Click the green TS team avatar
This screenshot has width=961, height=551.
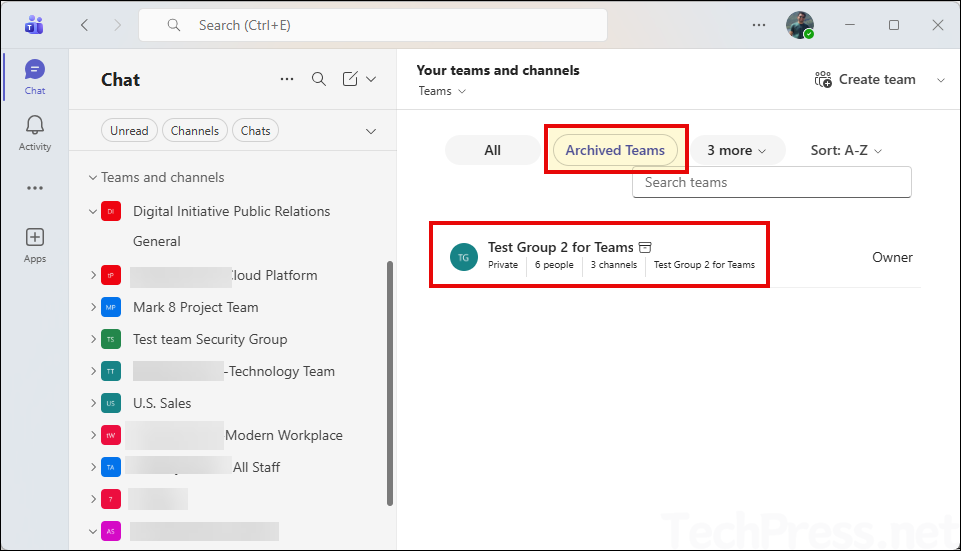(111, 339)
